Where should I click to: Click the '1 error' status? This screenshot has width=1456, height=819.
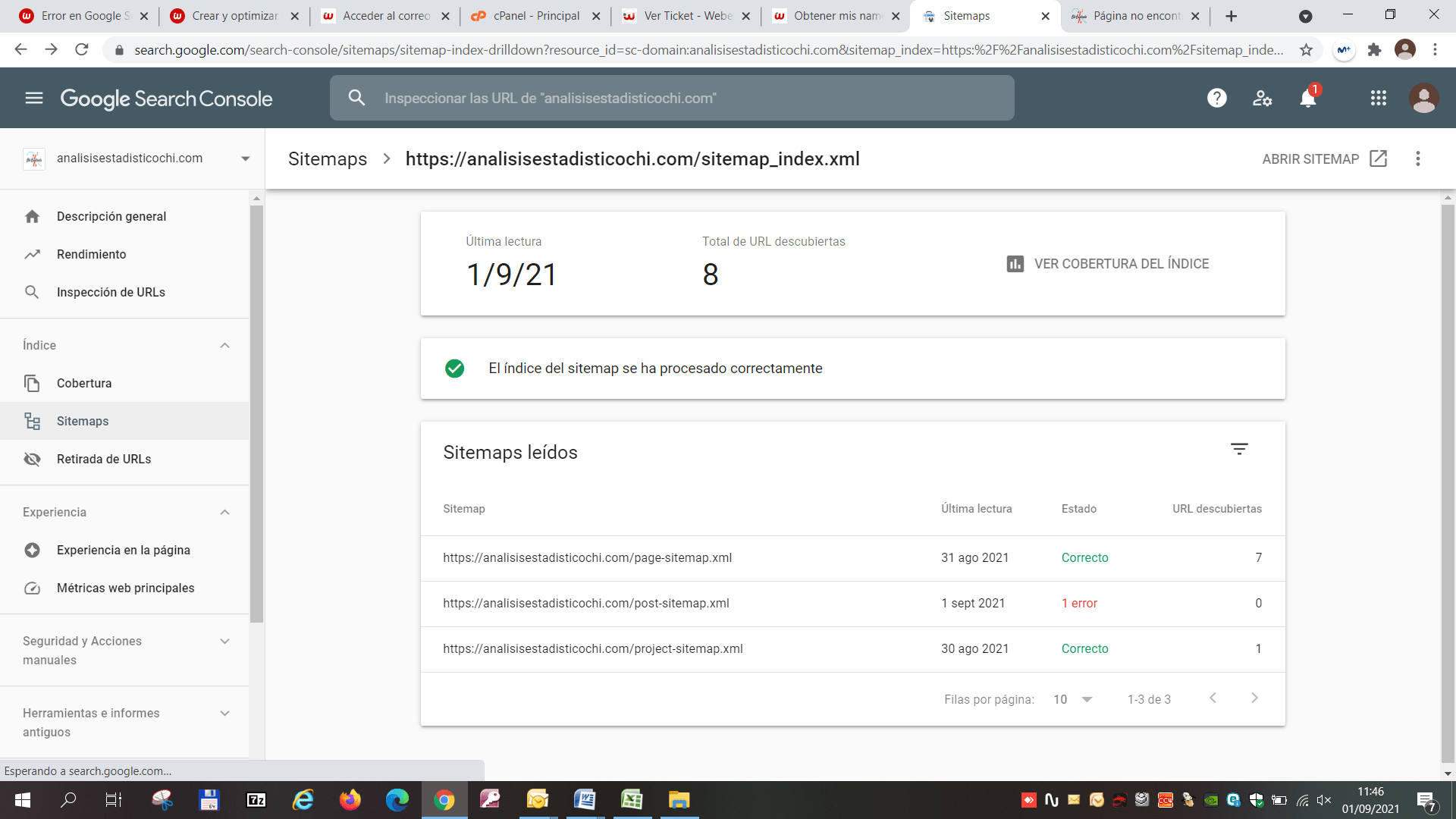pyautogui.click(x=1079, y=604)
